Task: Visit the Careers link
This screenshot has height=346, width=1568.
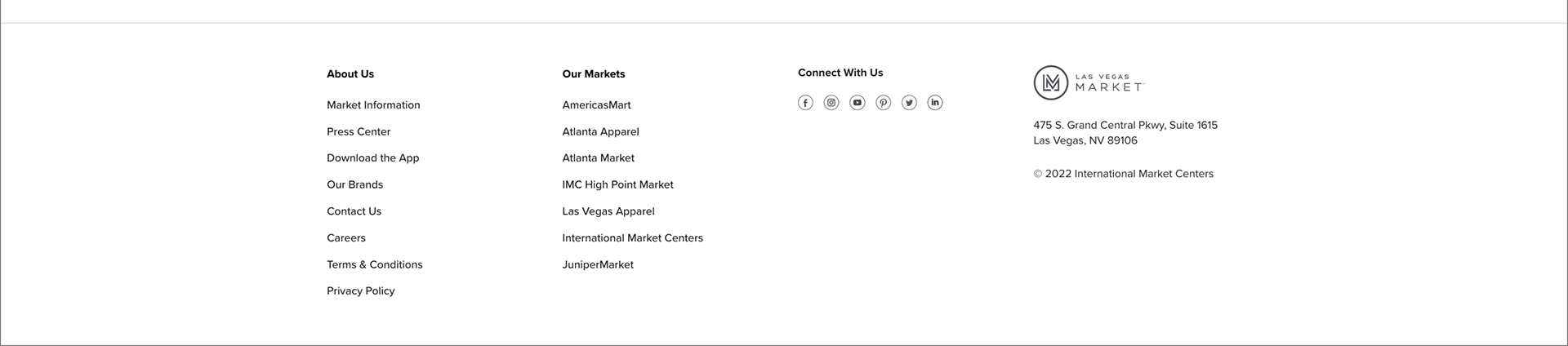Action: (346, 238)
